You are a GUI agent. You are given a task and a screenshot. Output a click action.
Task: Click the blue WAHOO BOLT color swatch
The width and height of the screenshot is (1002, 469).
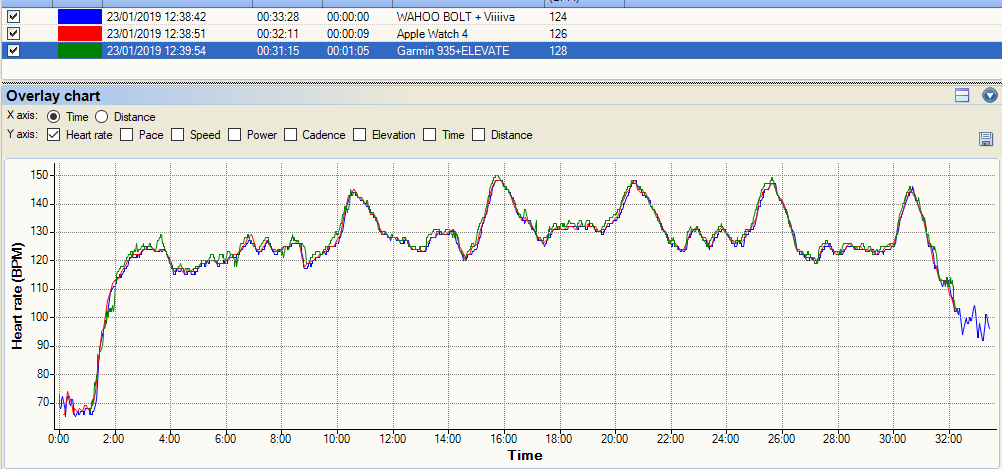[79, 17]
